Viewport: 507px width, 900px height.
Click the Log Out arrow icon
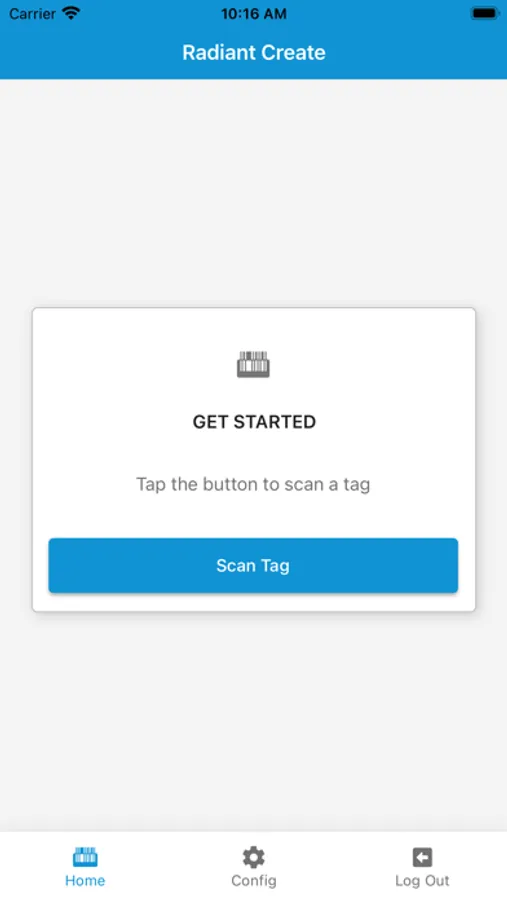pos(422,857)
